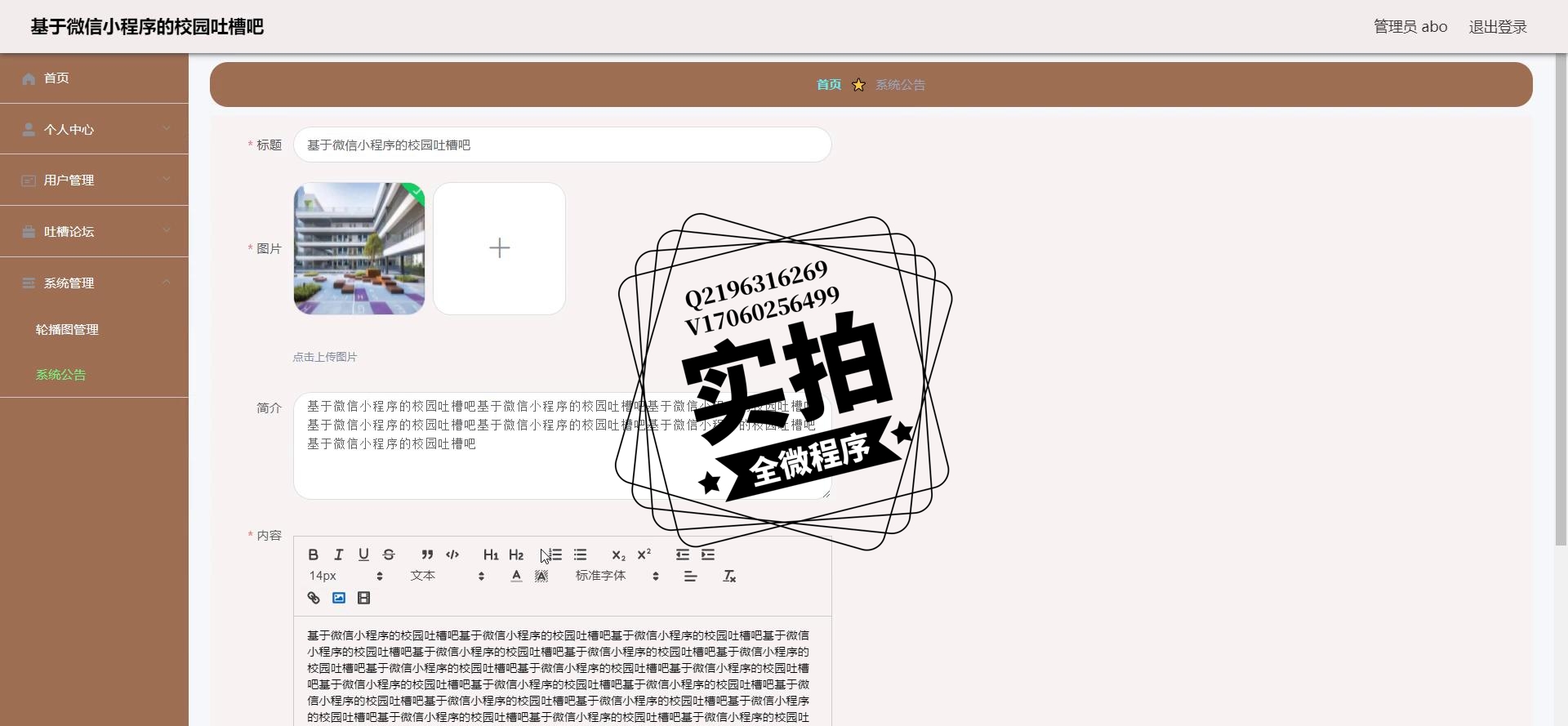This screenshot has height=726, width=1568.
Task: Apply underline formatting
Action: (363, 555)
